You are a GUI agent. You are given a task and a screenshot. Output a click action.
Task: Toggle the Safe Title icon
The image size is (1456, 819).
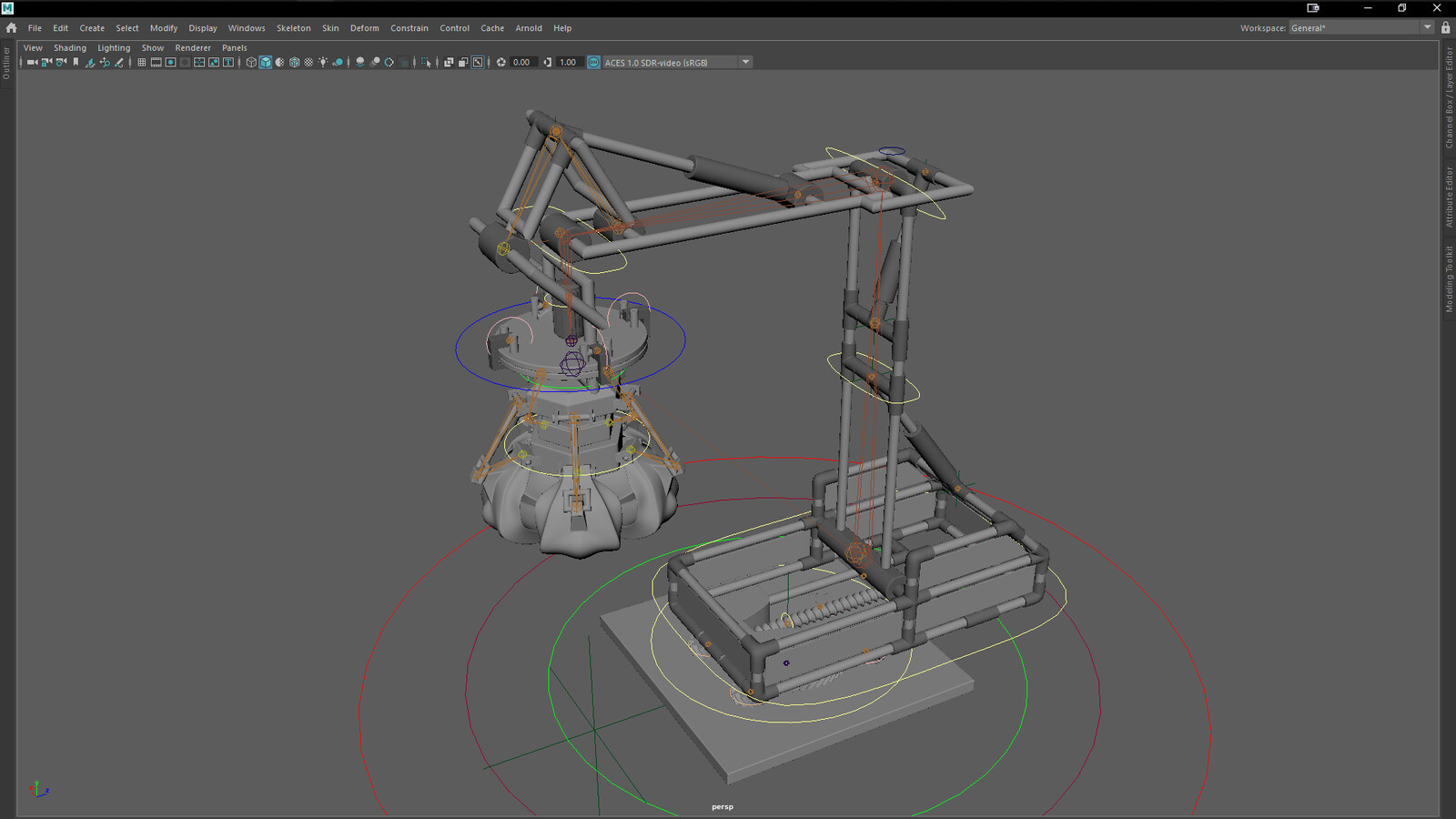click(228, 62)
